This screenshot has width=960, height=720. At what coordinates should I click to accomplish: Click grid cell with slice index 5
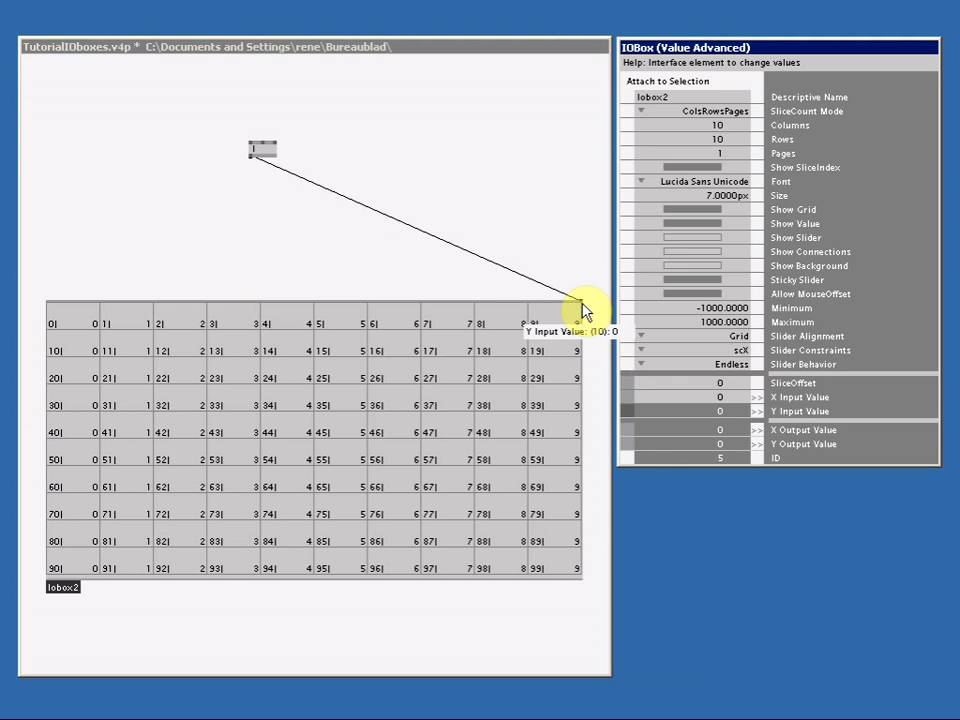pos(340,316)
